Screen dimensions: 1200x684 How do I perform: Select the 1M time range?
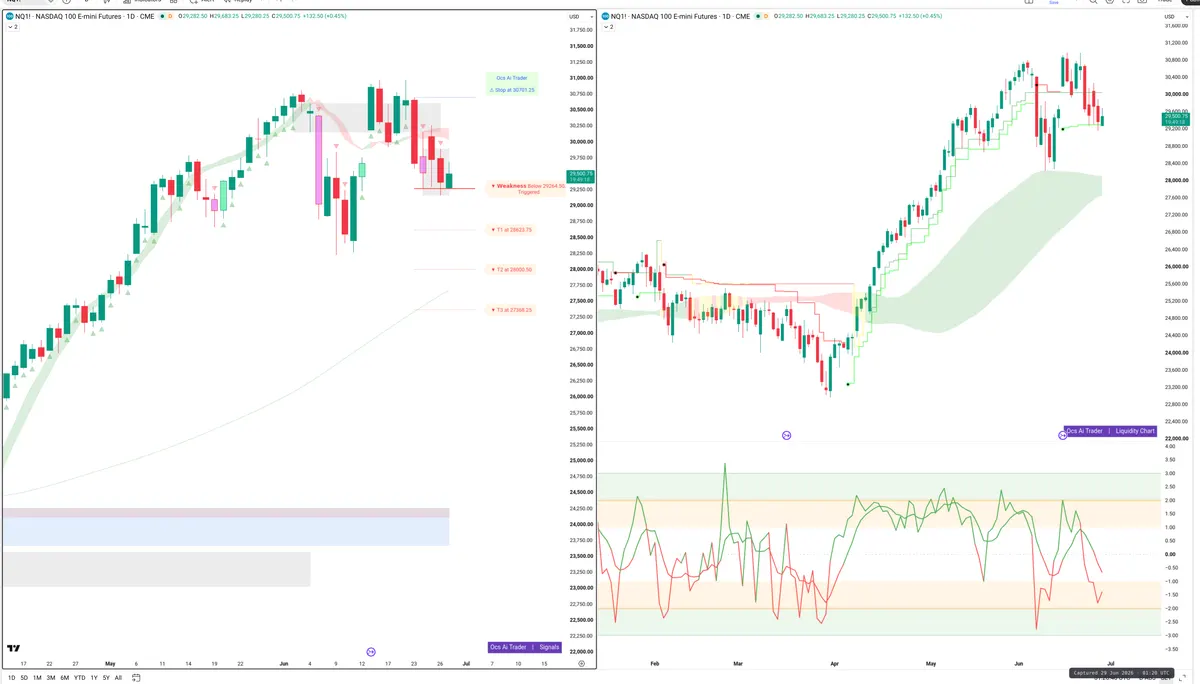coord(37,678)
